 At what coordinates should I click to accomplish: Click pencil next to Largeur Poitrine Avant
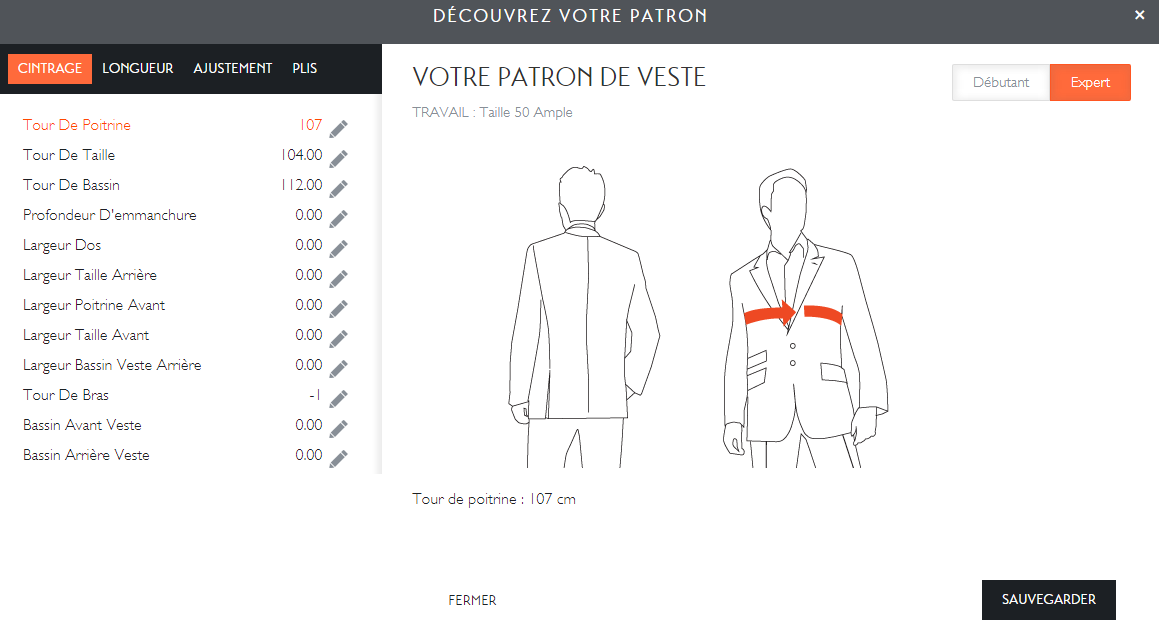click(338, 308)
